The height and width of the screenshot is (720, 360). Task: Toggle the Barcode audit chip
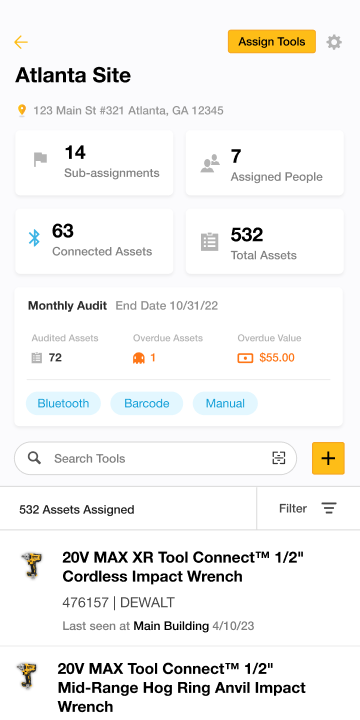click(147, 403)
